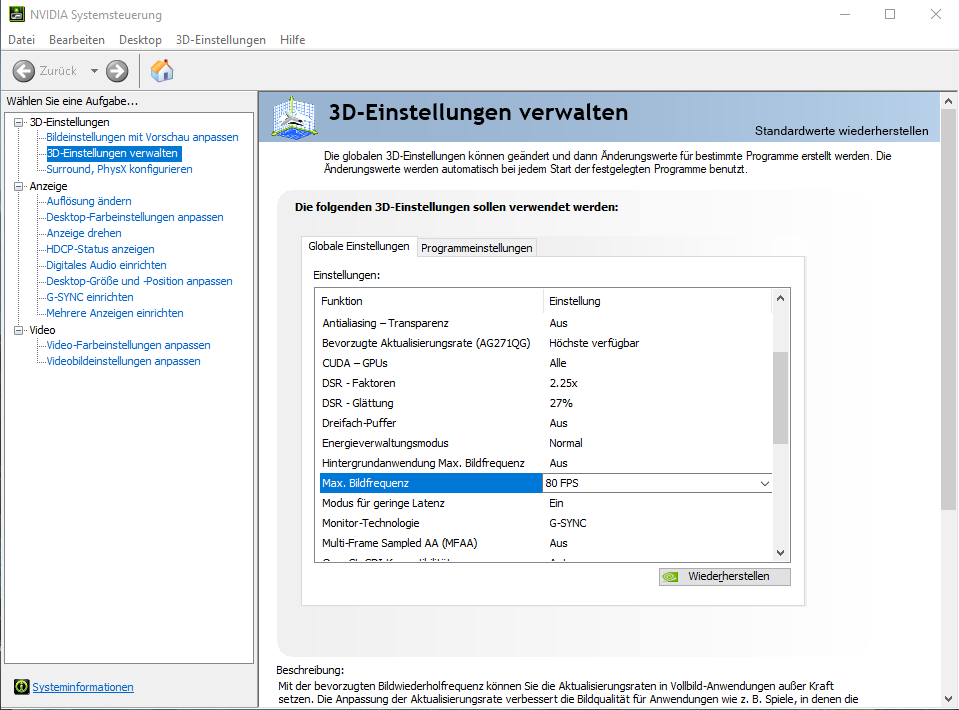The height and width of the screenshot is (710, 959).
Task: Click the settings list scrollbar thumb
Action: coord(780,398)
